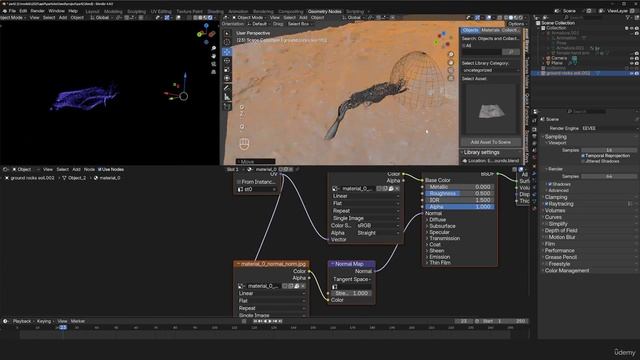640x360 pixels.
Task: Jump to play button in timeline
Action: (x=270, y=321)
